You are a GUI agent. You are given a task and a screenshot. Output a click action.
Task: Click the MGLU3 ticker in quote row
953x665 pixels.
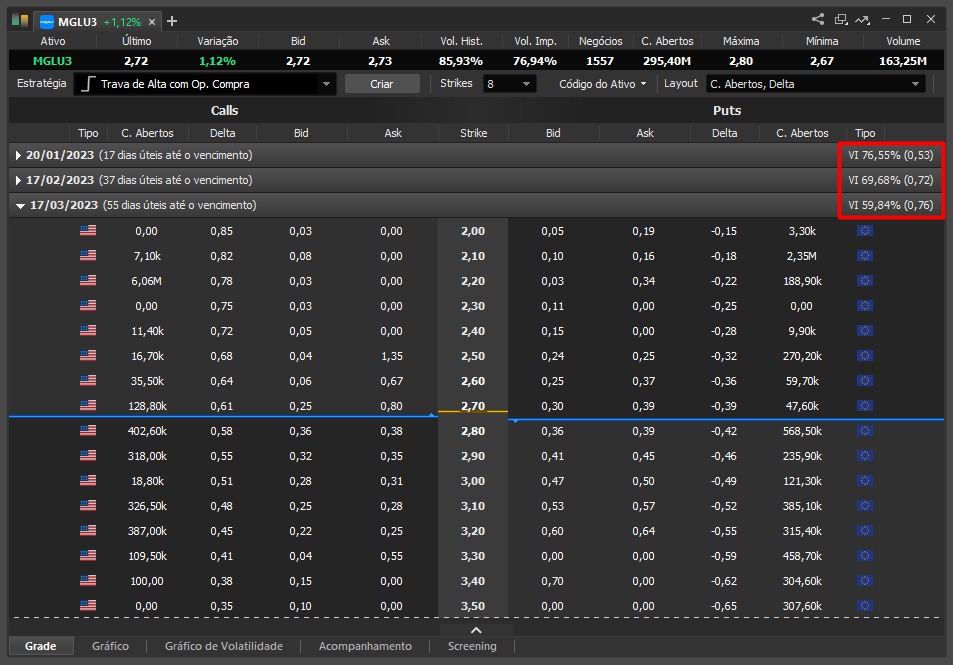coord(52,61)
